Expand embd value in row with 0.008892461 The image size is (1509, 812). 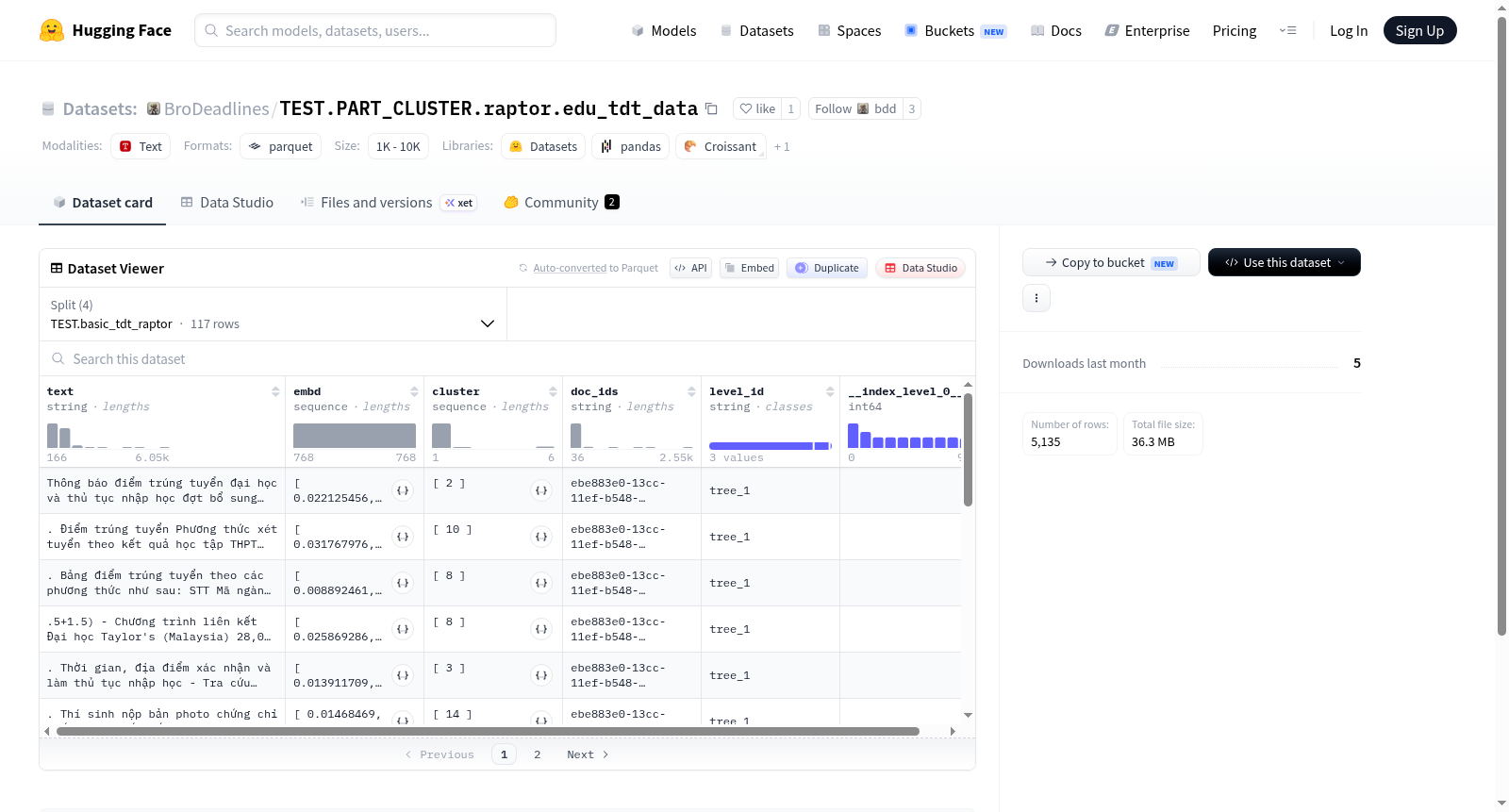(403, 583)
